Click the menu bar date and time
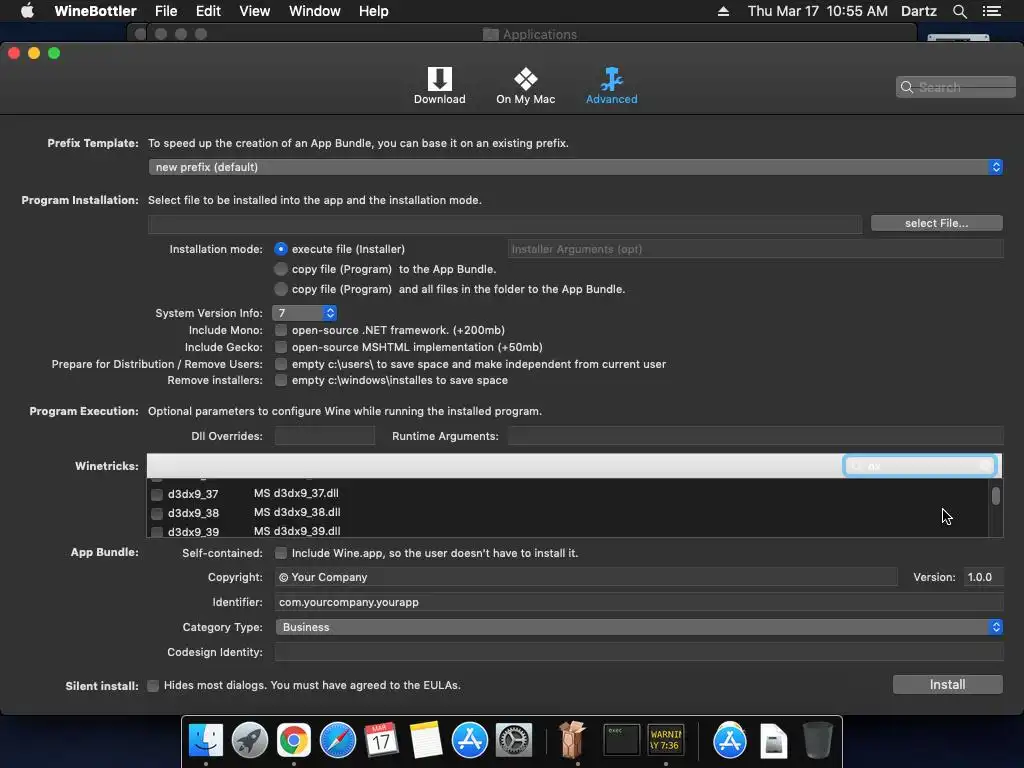1024x768 pixels. [818, 11]
